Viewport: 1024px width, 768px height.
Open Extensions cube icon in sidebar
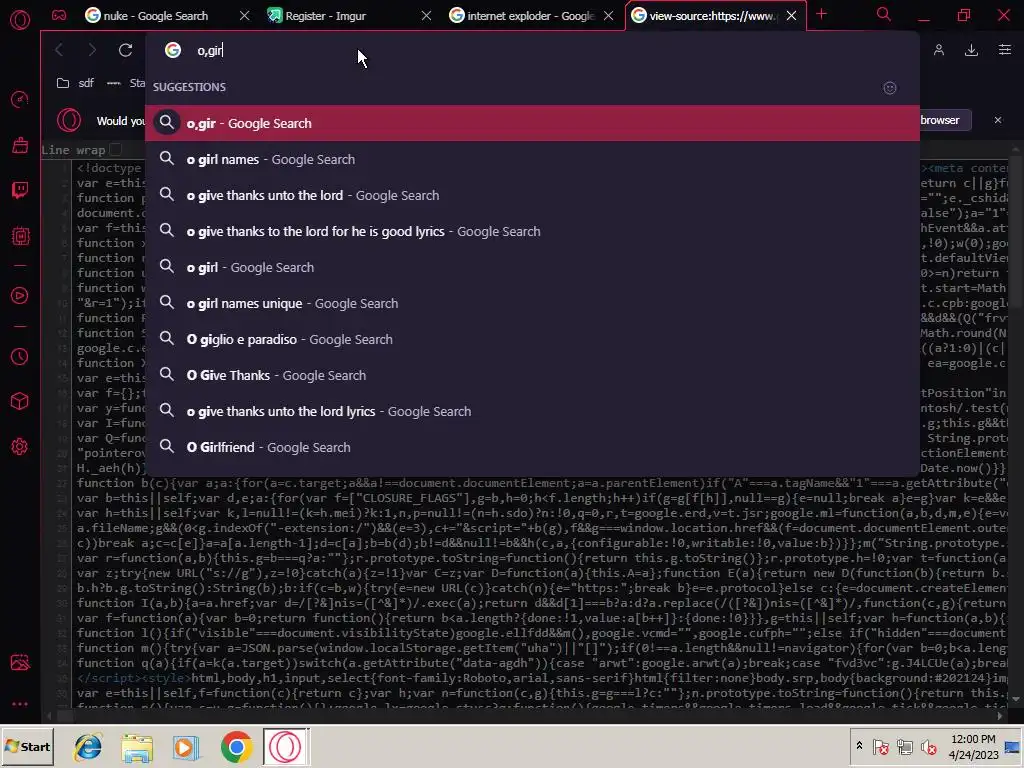point(20,401)
